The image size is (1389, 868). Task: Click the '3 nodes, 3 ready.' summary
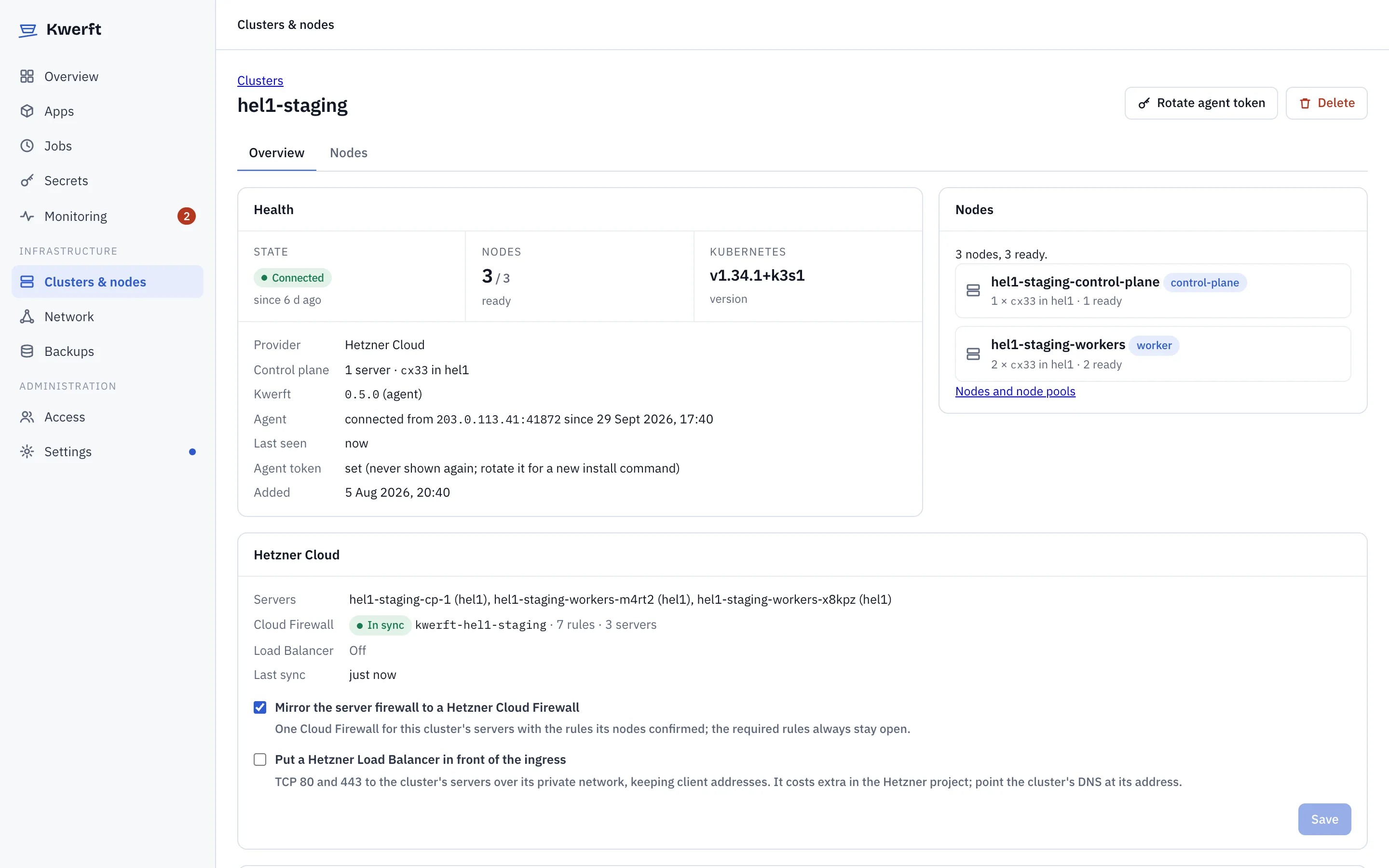pyautogui.click(x=1001, y=254)
